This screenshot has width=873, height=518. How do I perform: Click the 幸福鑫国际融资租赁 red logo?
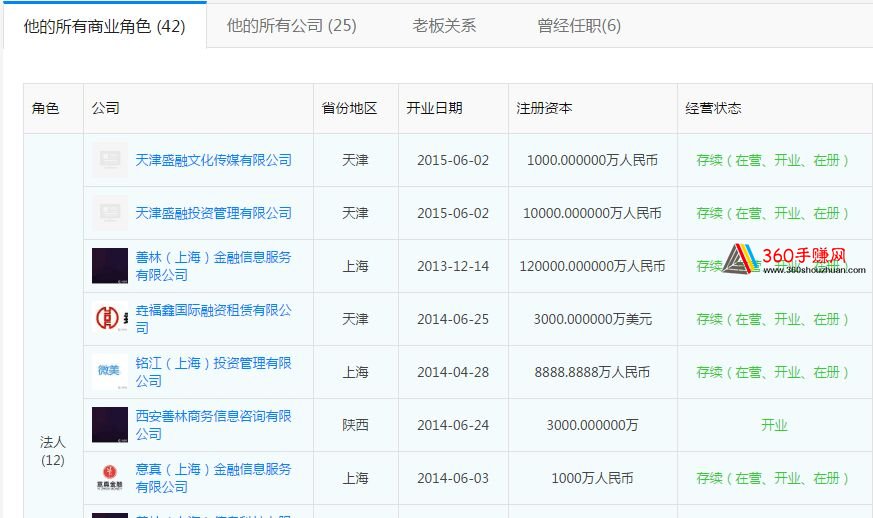[x=110, y=319]
